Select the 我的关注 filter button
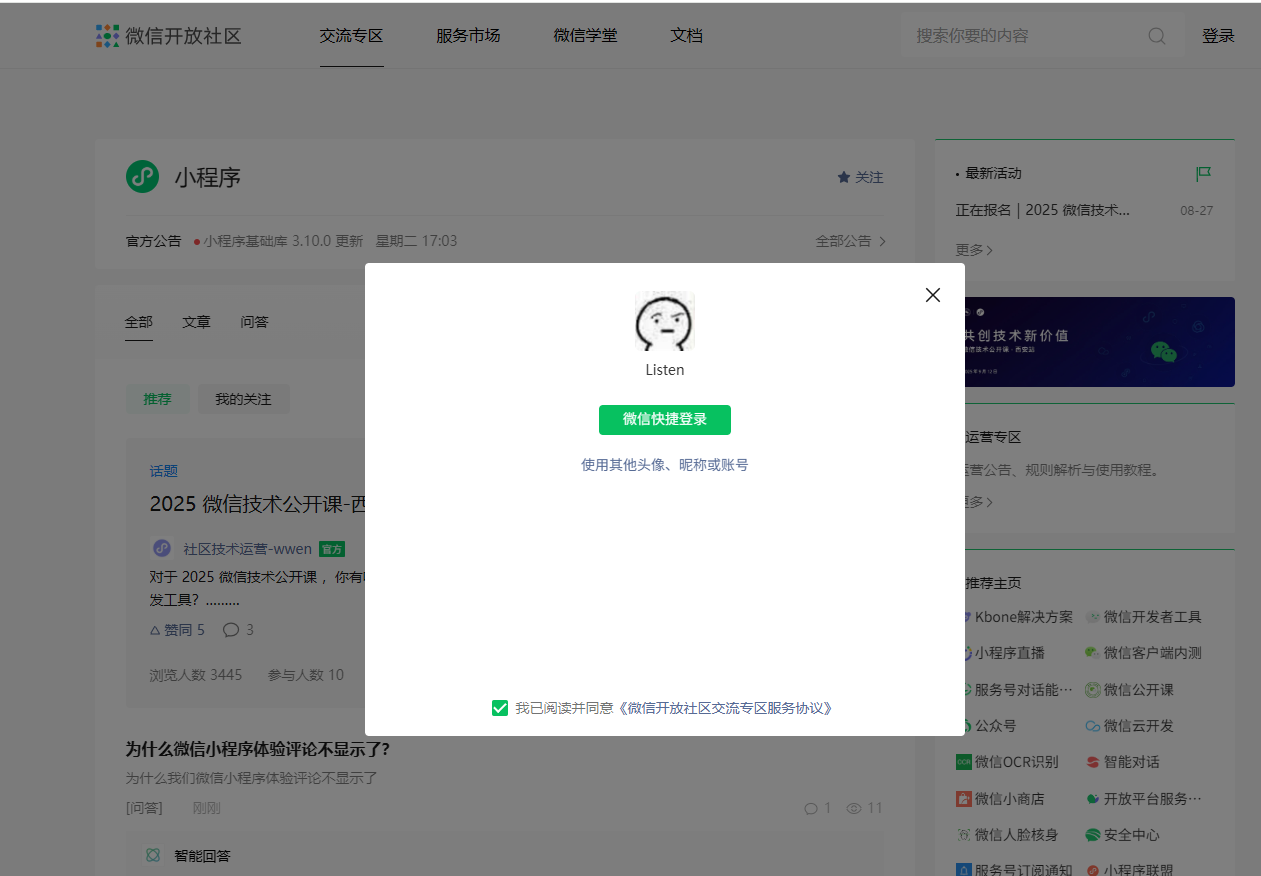Image resolution: width=1261 pixels, height=876 pixels. coord(243,399)
